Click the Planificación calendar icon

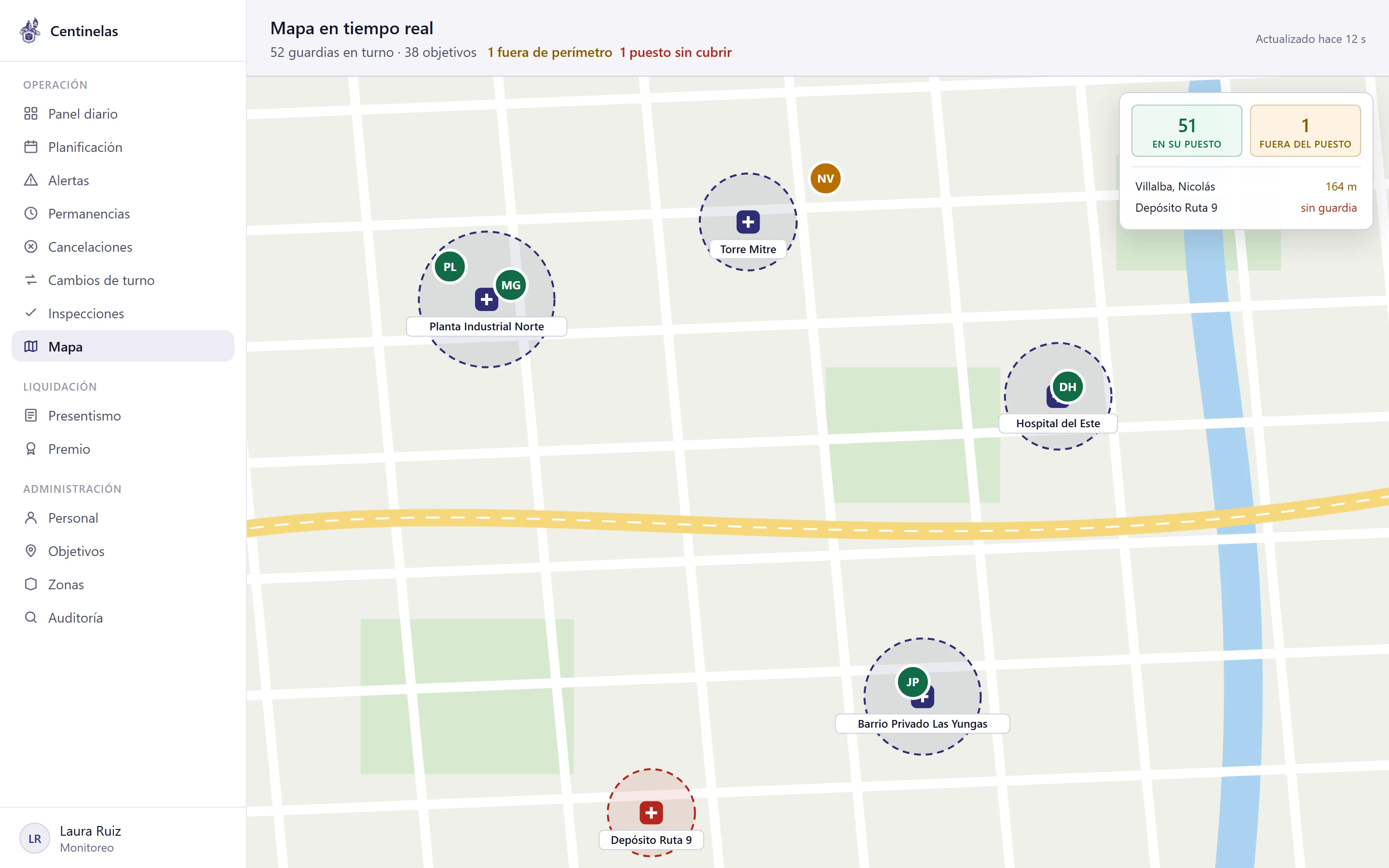31,147
